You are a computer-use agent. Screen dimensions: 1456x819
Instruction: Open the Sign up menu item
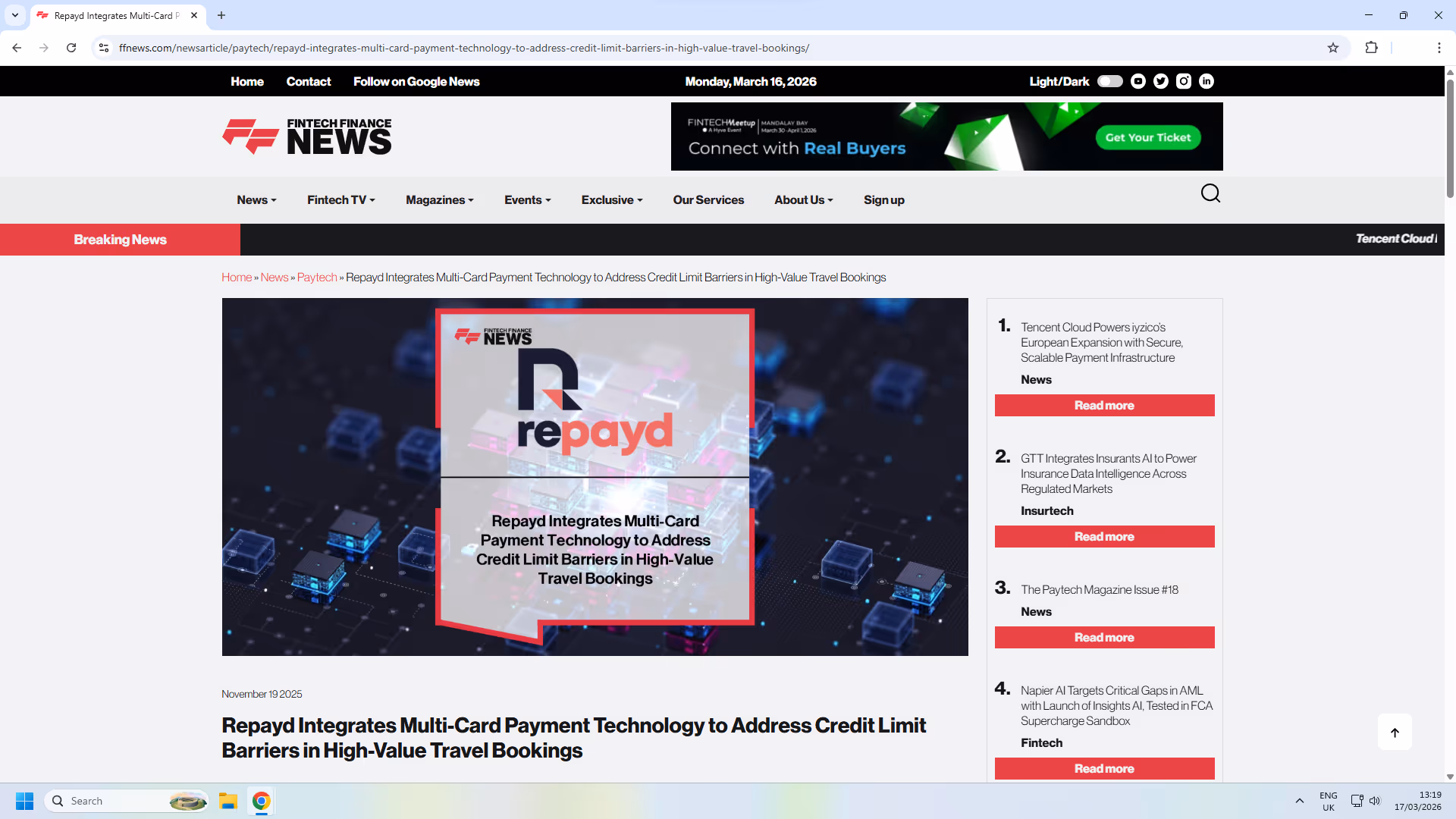[884, 200]
